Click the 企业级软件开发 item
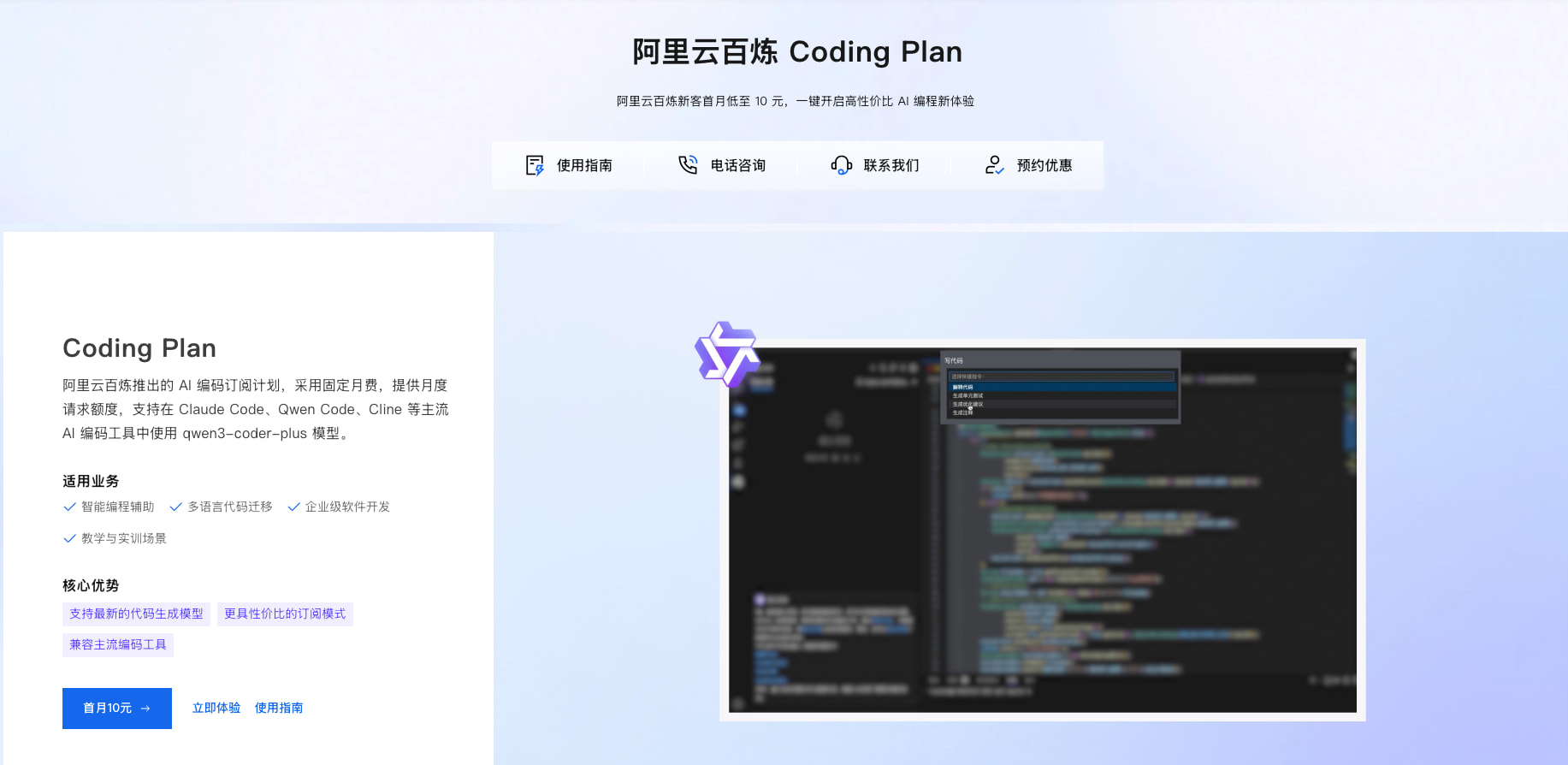Viewport: 1568px width, 765px height. coord(339,507)
